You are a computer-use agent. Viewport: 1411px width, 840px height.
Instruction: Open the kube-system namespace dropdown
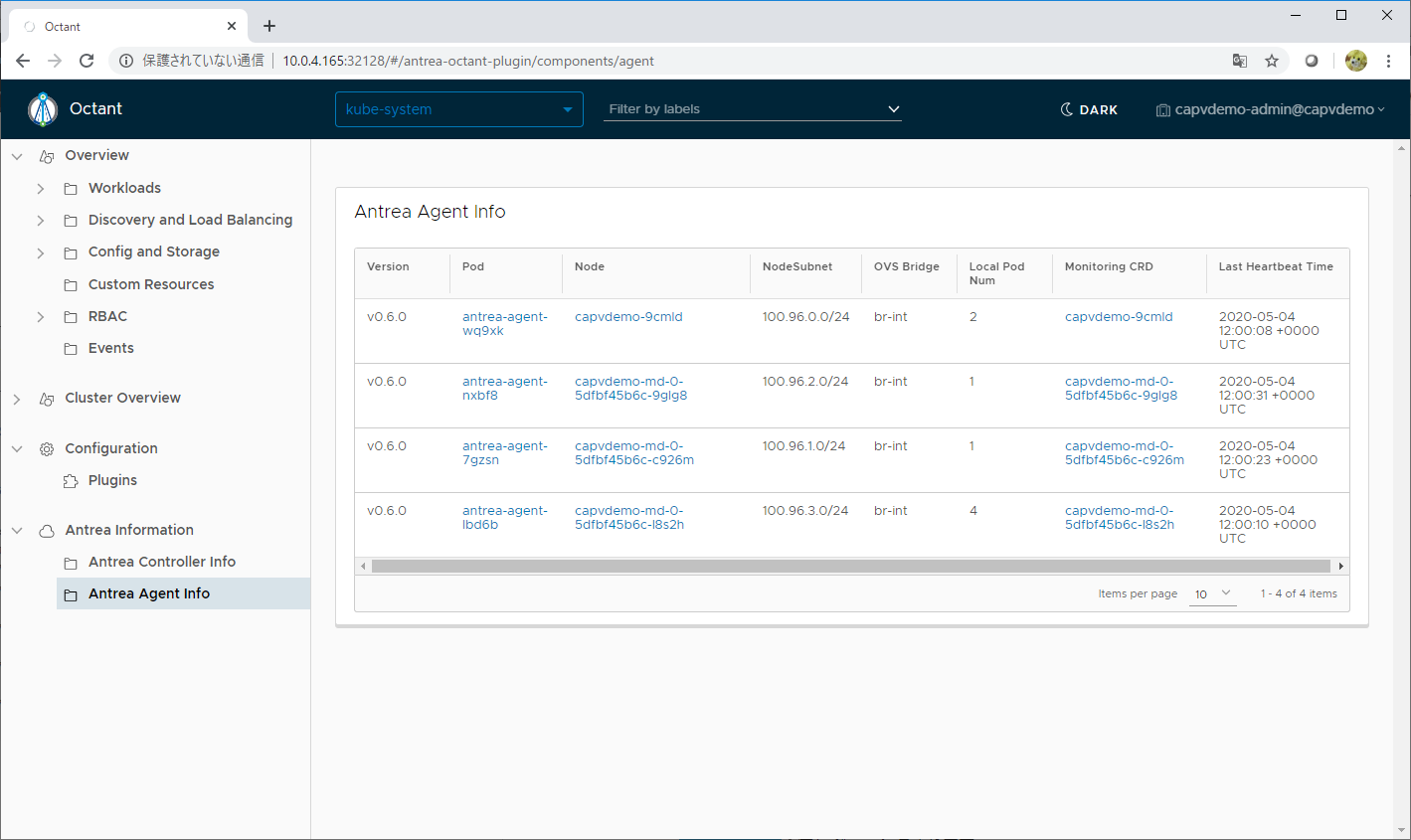click(x=459, y=109)
